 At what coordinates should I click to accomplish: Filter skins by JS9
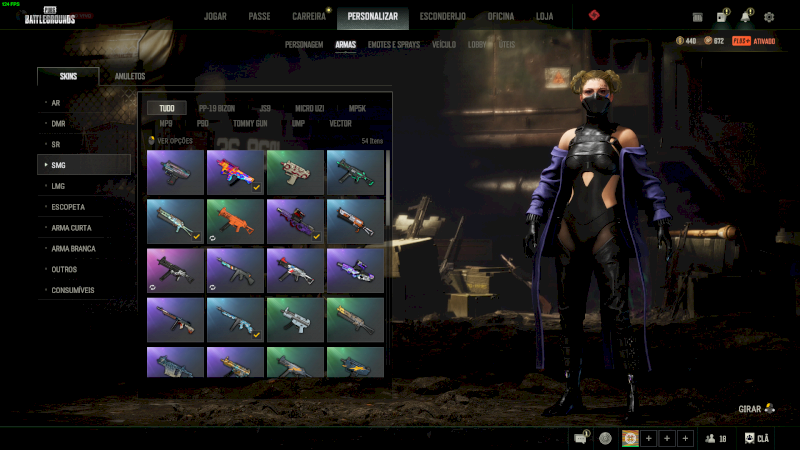[x=265, y=108]
